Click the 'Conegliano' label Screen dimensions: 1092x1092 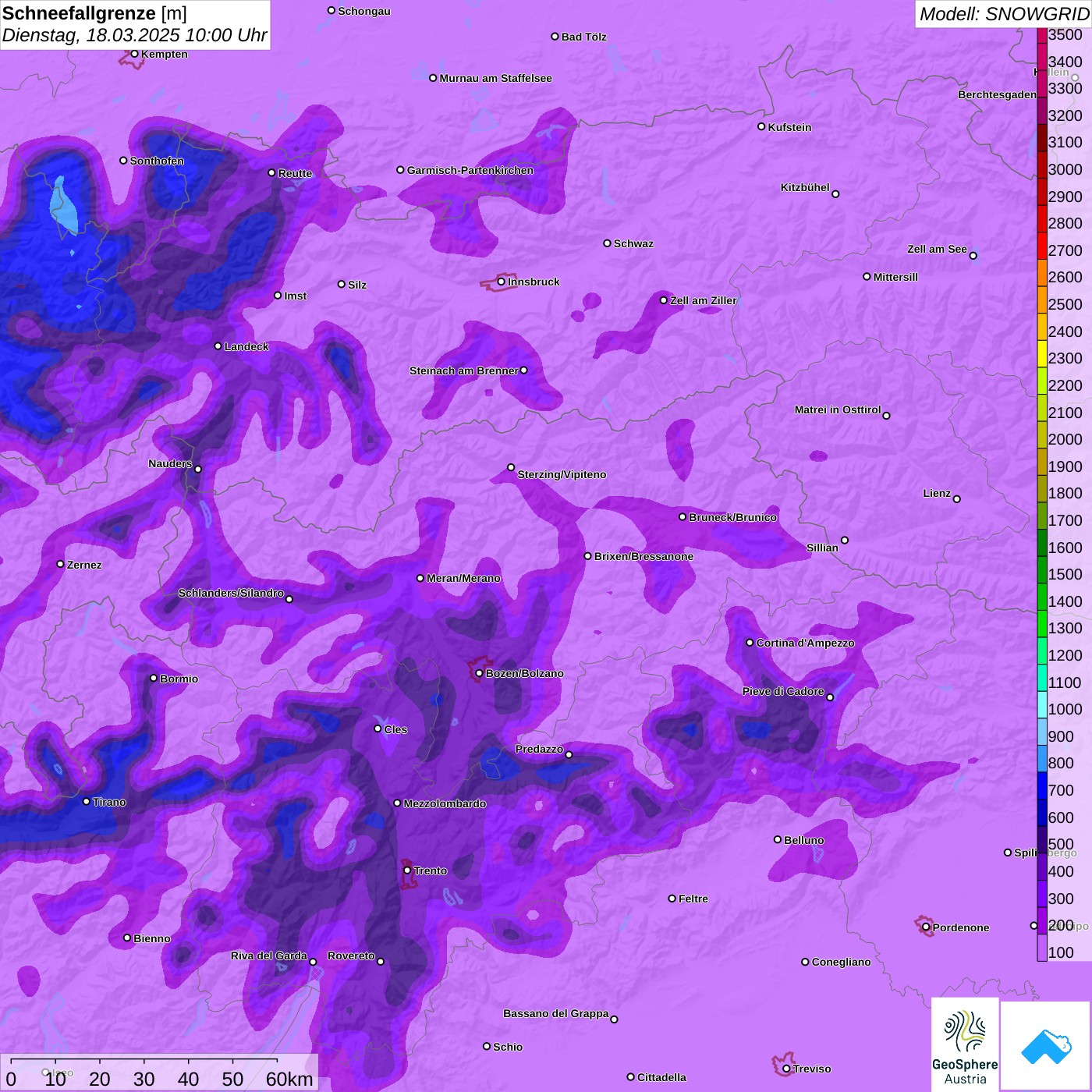[x=841, y=962]
